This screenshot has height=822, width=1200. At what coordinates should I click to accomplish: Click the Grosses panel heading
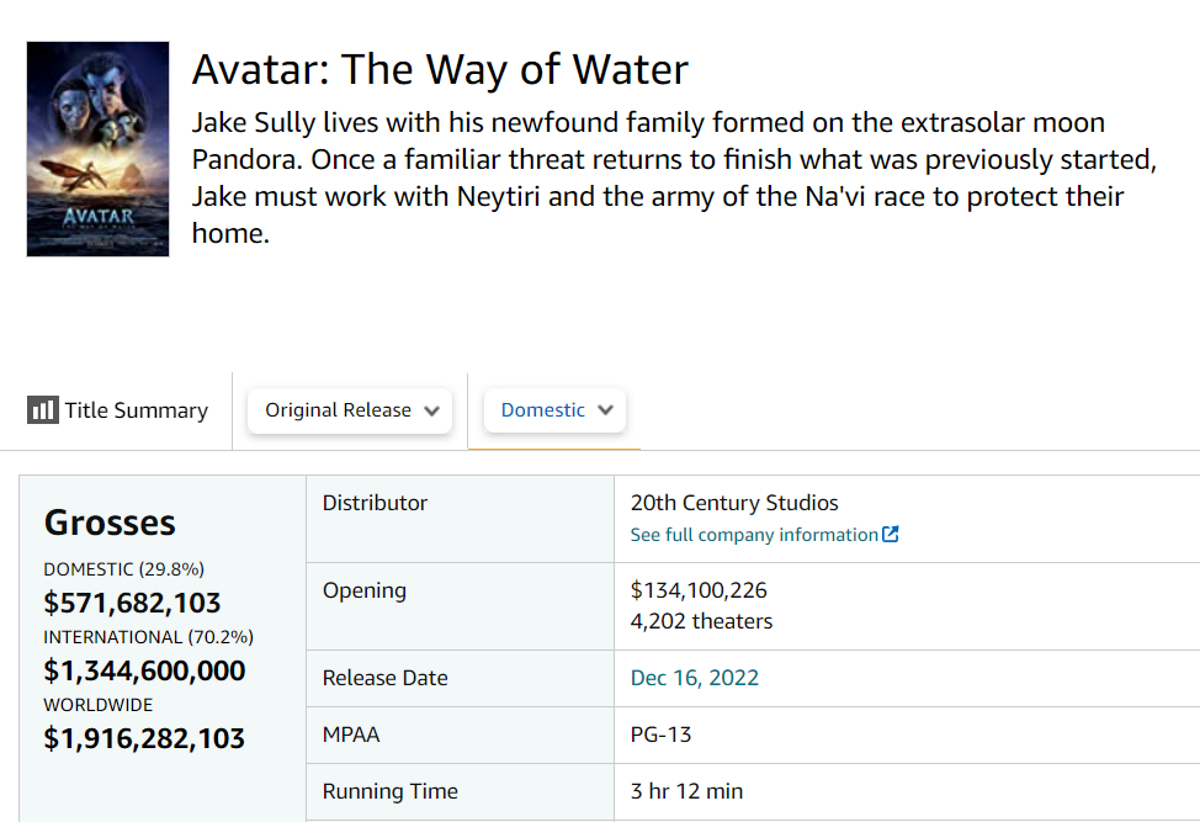[110, 522]
